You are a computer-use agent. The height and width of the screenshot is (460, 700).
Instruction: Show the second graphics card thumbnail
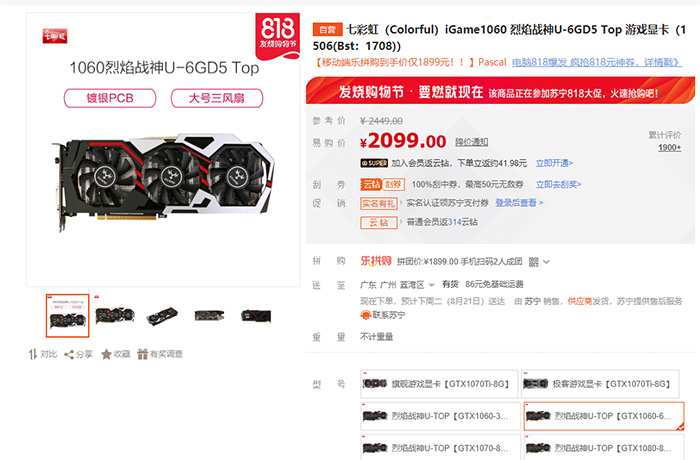click(114, 315)
